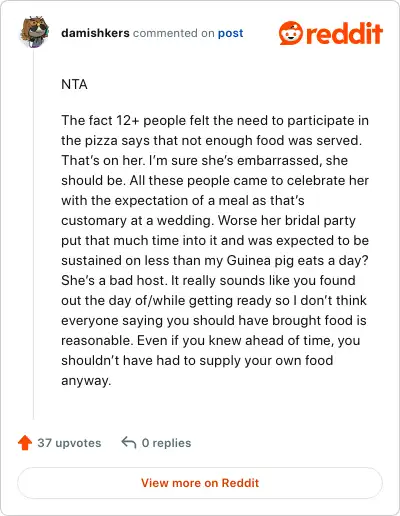The image size is (400, 516).
Task: Click the "commented on" gray text
Action: pos(173,33)
